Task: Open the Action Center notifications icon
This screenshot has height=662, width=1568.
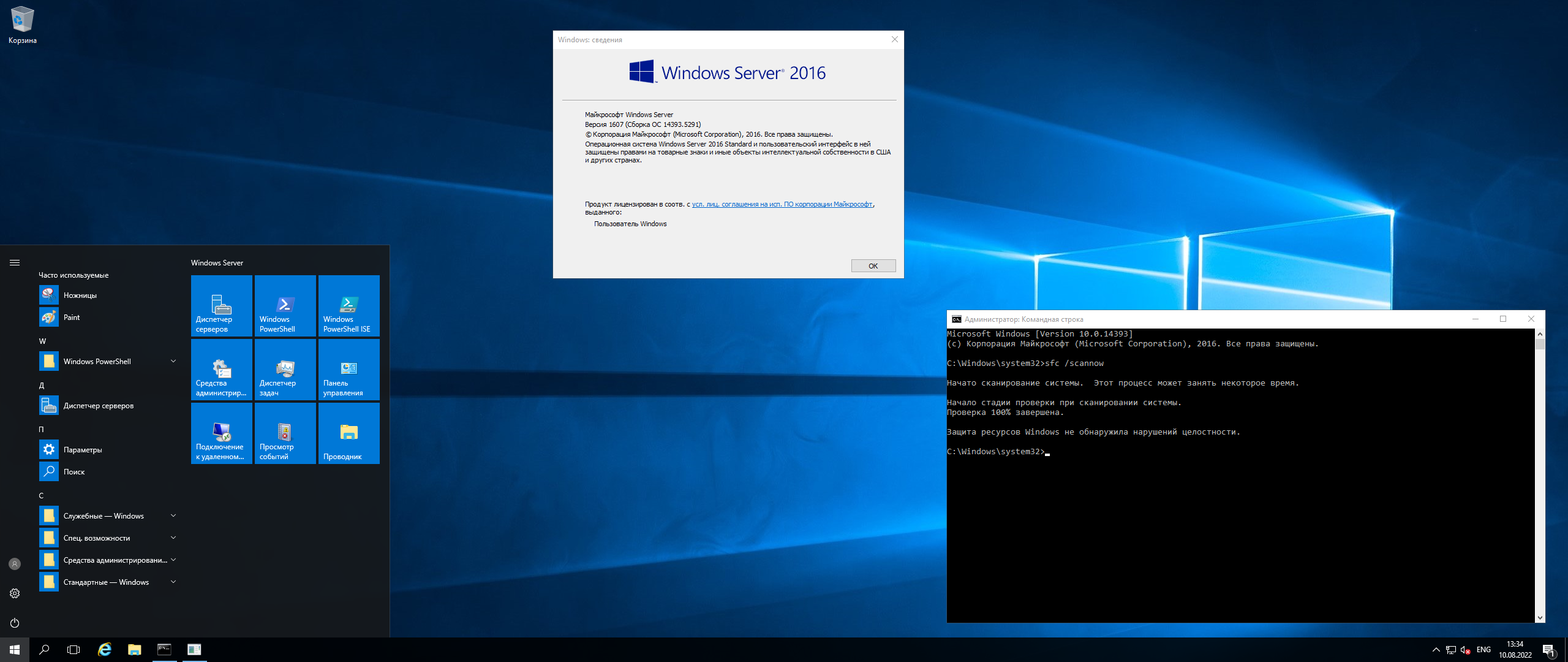Action: pyautogui.click(x=1549, y=650)
